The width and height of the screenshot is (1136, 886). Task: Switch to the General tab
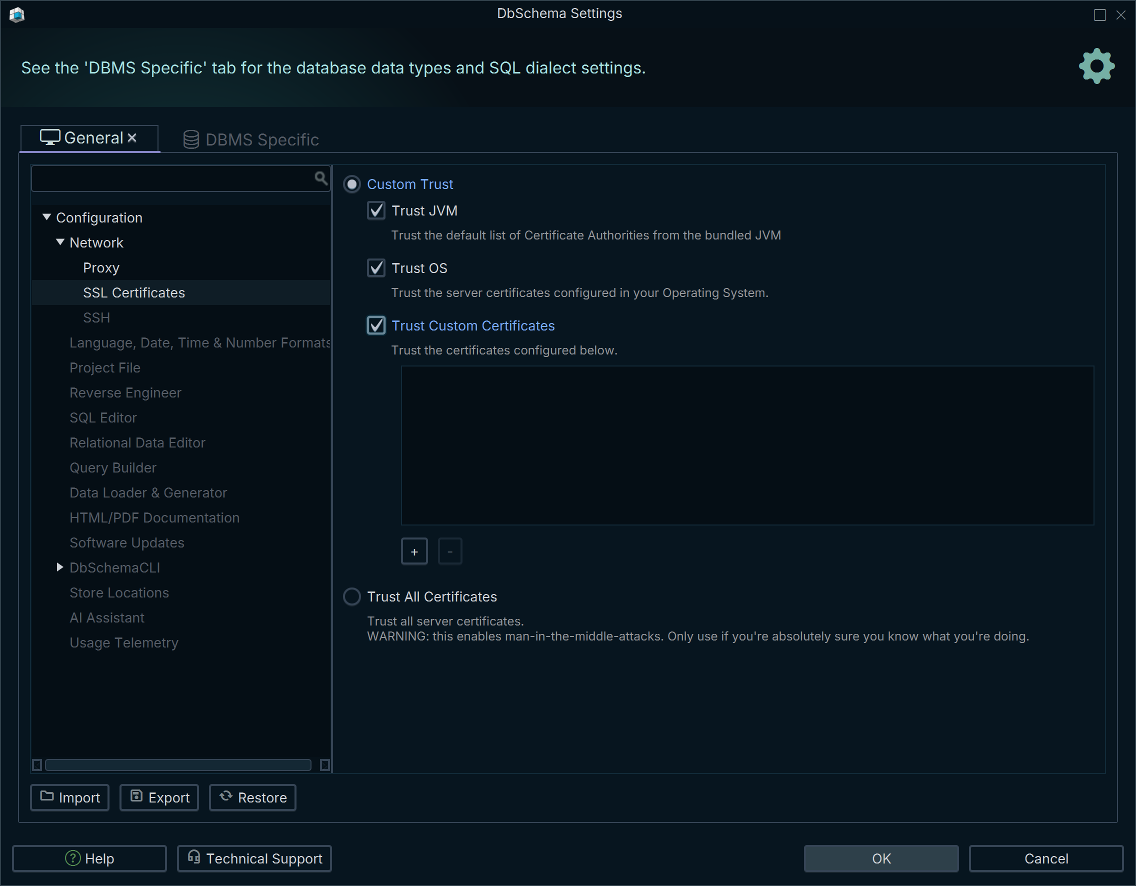[x=90, y=138]
